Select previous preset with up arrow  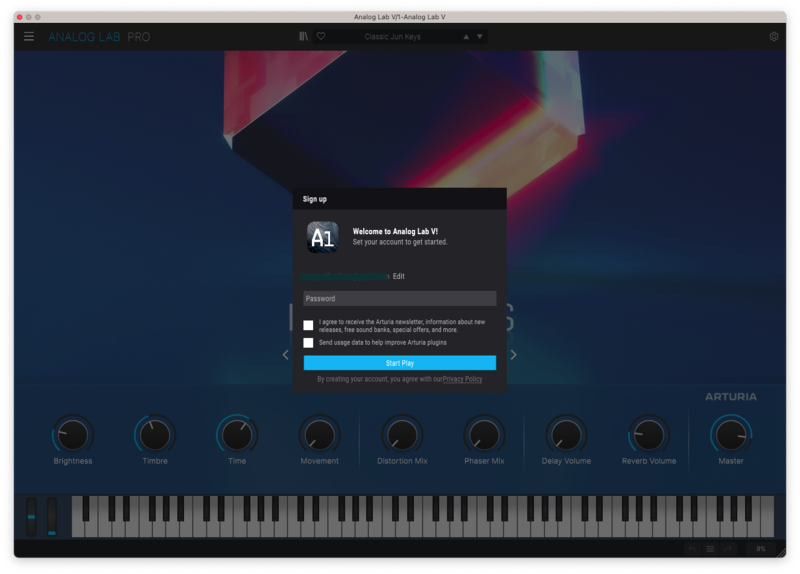[x=466, y=37]
